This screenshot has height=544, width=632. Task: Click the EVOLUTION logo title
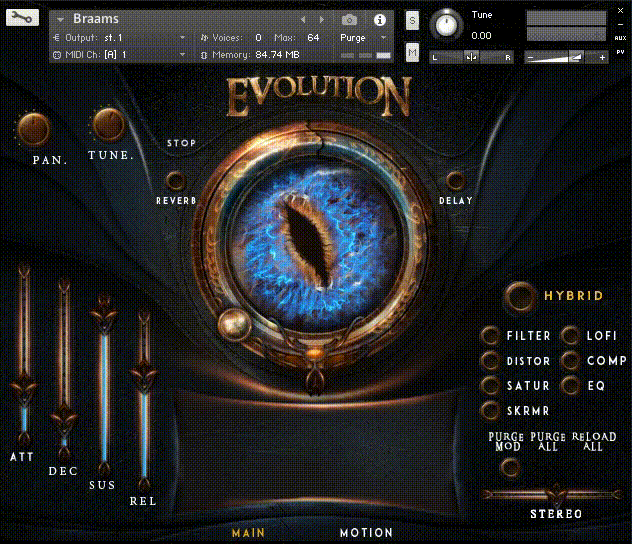click(318, 96)
